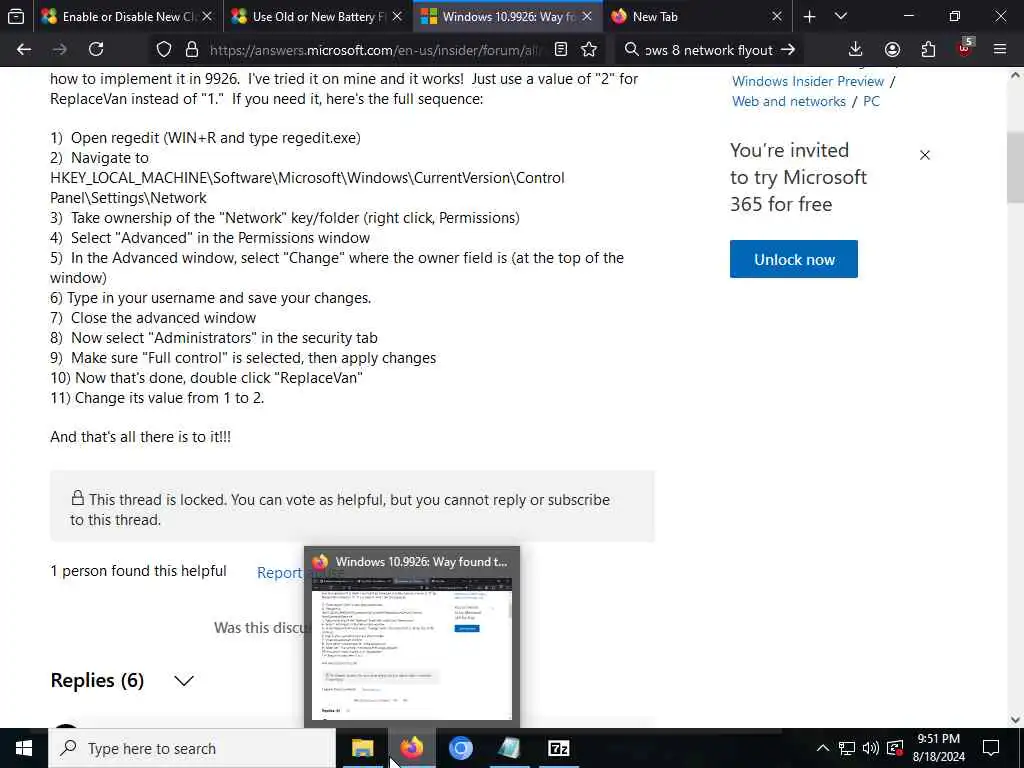Image resolution: width=1024 pixels, height=768 pixels.
Task: Open 'Web and networks' link
Action: coord(788,102)
